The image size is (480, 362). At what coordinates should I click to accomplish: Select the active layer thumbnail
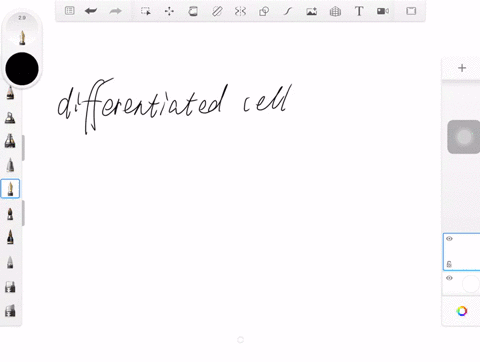pyautogui.click(x=462, y=252)
